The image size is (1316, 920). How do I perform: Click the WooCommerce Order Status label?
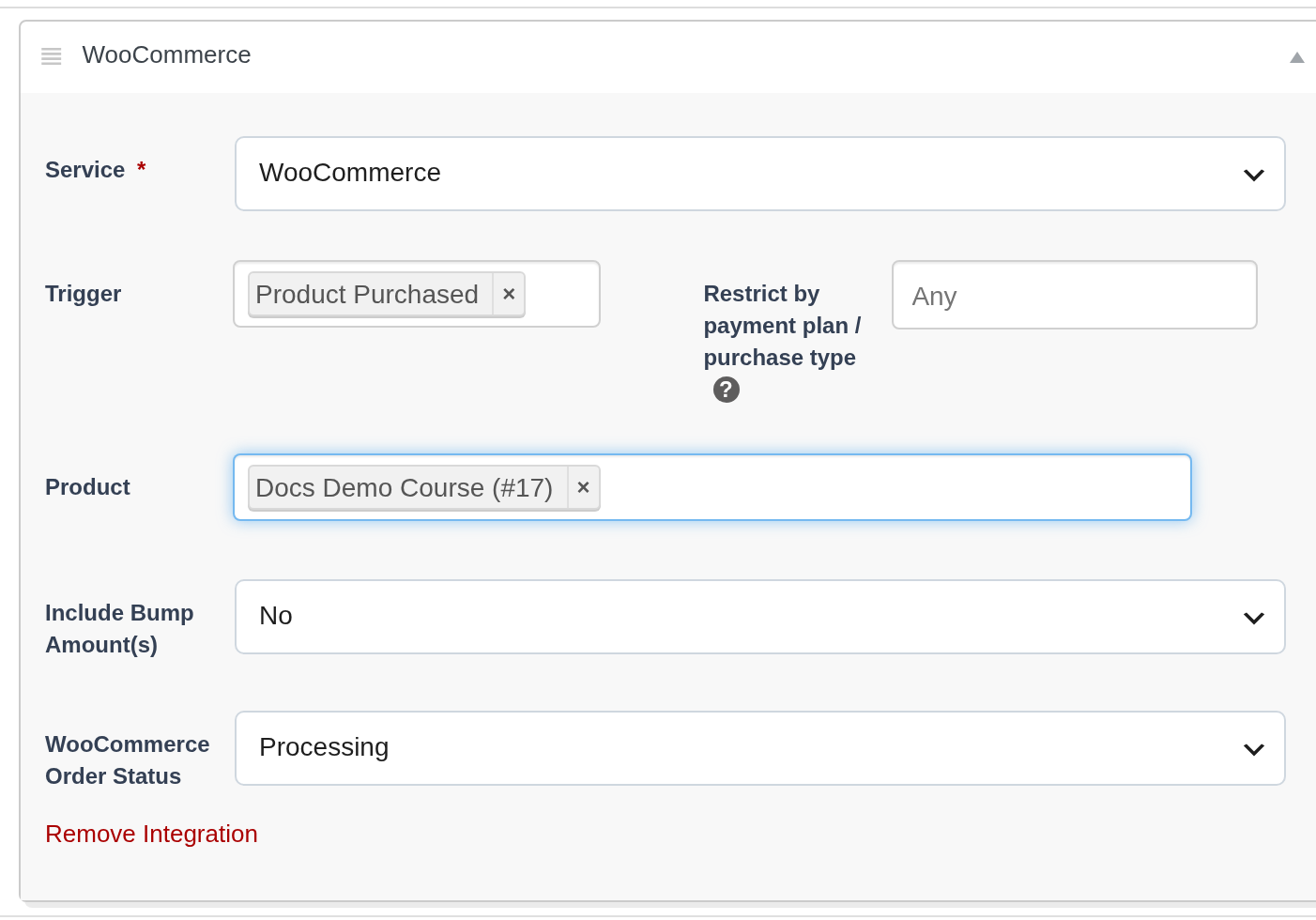coord(127,760)
